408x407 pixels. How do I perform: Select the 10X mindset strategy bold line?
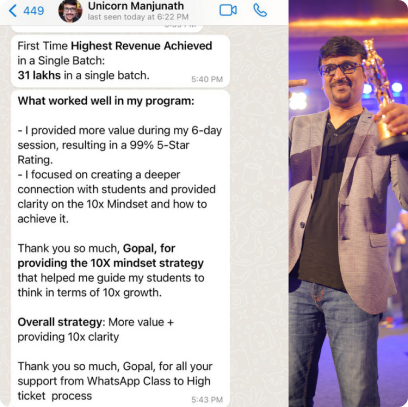coord(111,263)
